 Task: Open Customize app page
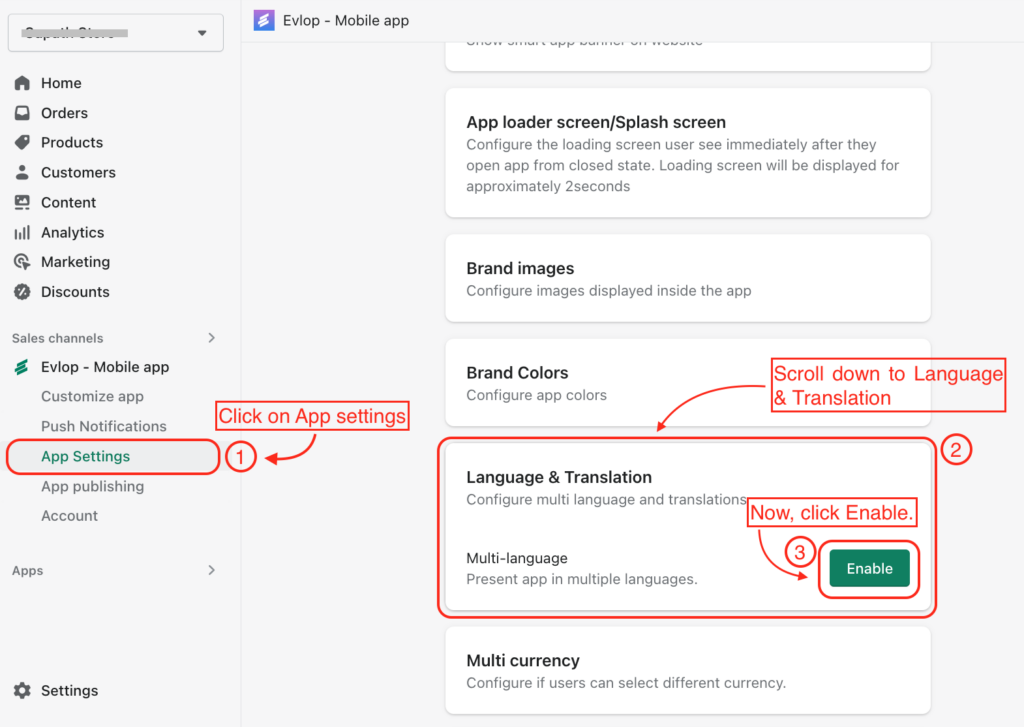pos(92,396)
